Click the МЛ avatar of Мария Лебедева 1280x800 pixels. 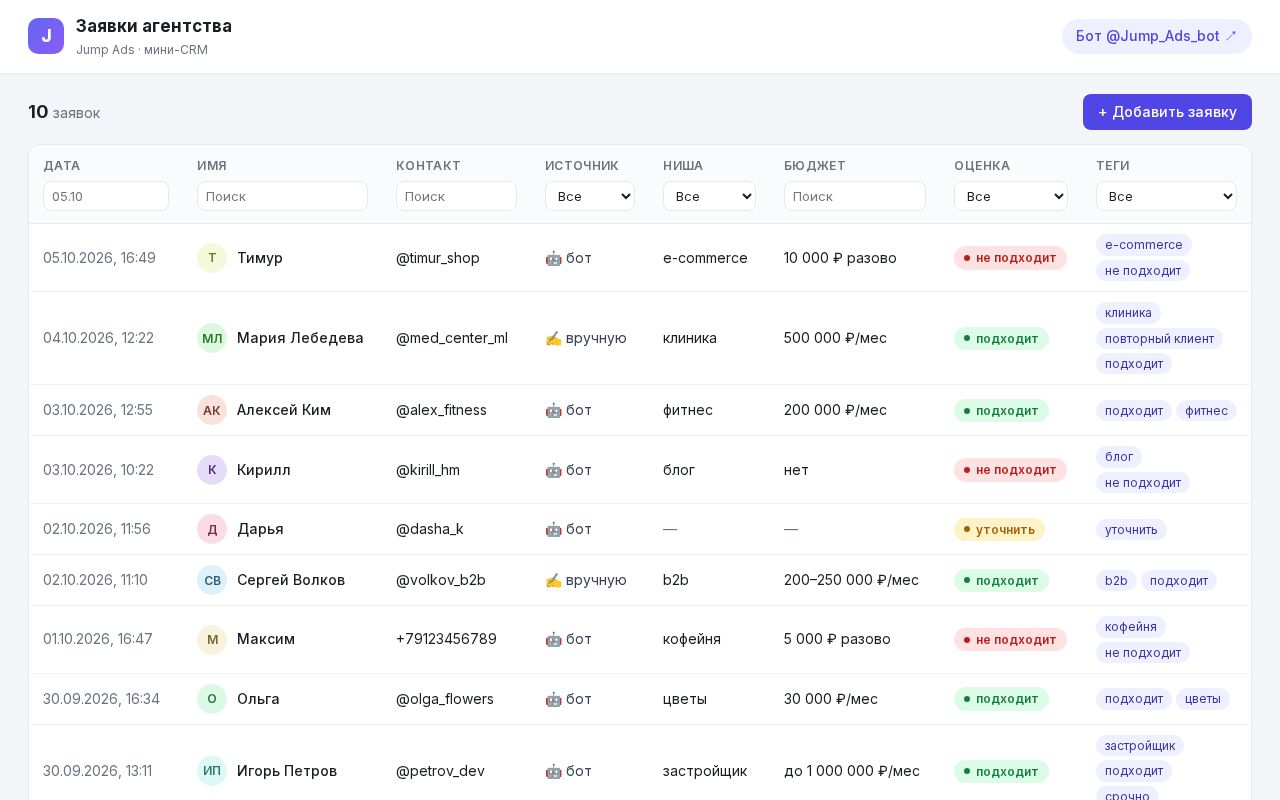(212, 338)
